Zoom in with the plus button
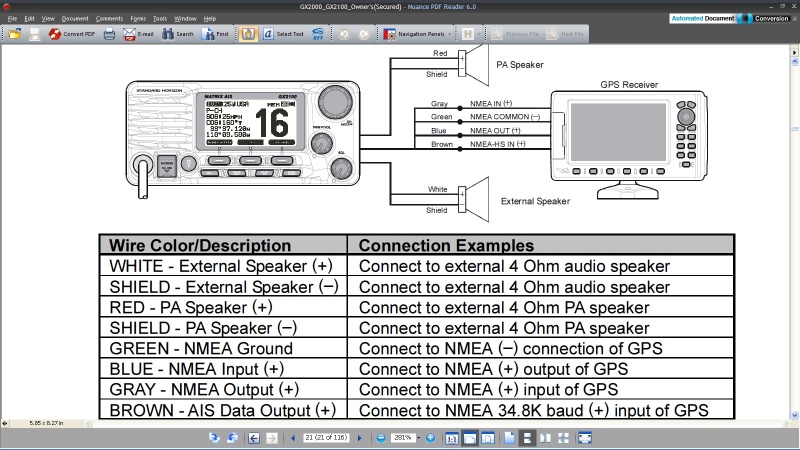Viewport: 800px width, 450px height. pos(430,438)
